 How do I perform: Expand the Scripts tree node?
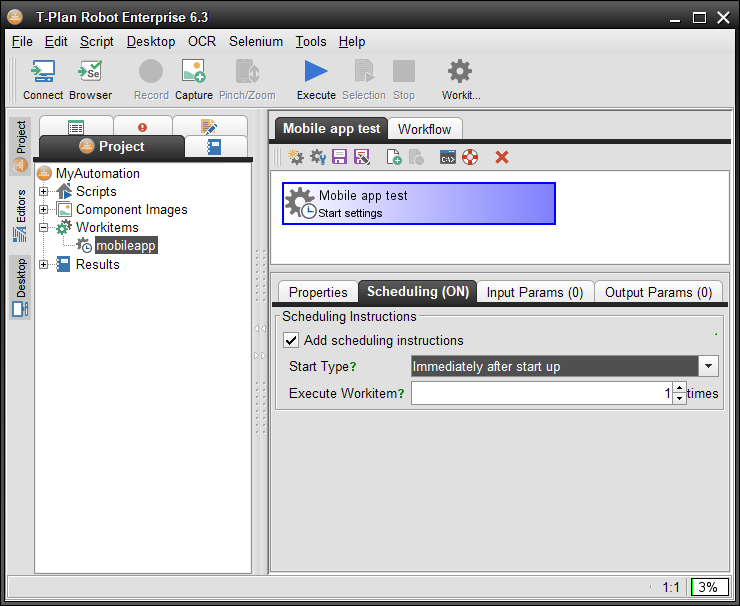click(x=43, y=192)
